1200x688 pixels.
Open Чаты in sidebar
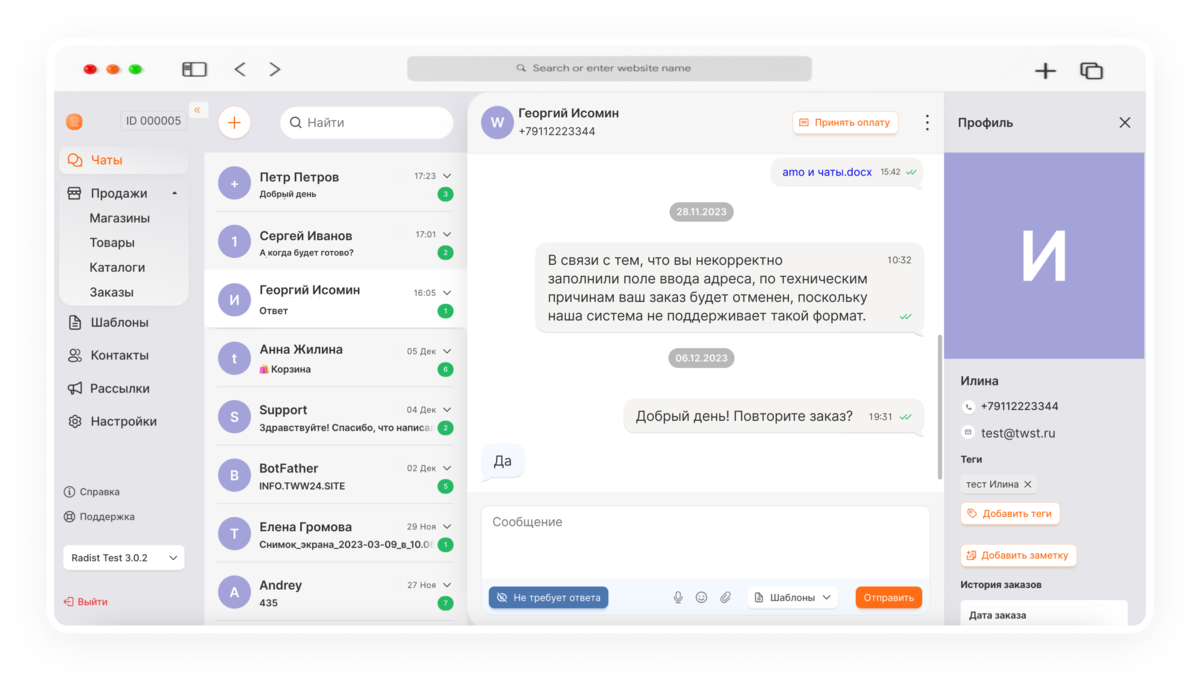(x=124, y=160)
